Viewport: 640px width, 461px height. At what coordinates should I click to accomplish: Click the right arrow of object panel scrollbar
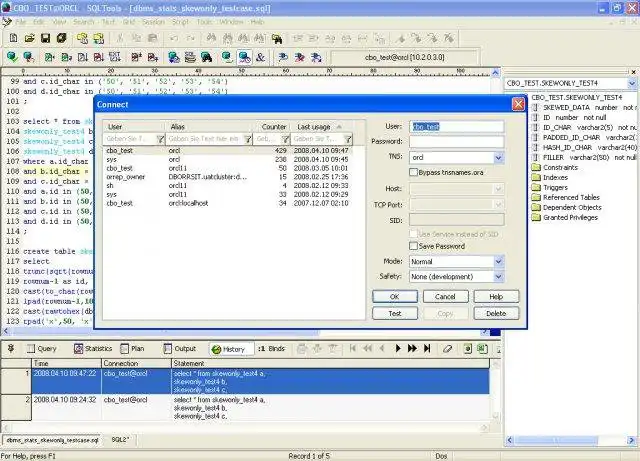point(631,440)
